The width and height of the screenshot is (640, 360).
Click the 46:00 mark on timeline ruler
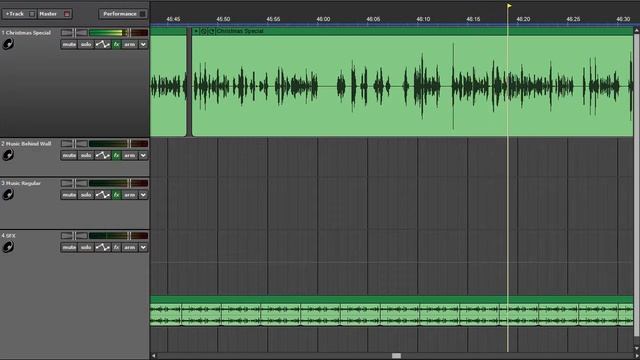(x=323, y=19)
